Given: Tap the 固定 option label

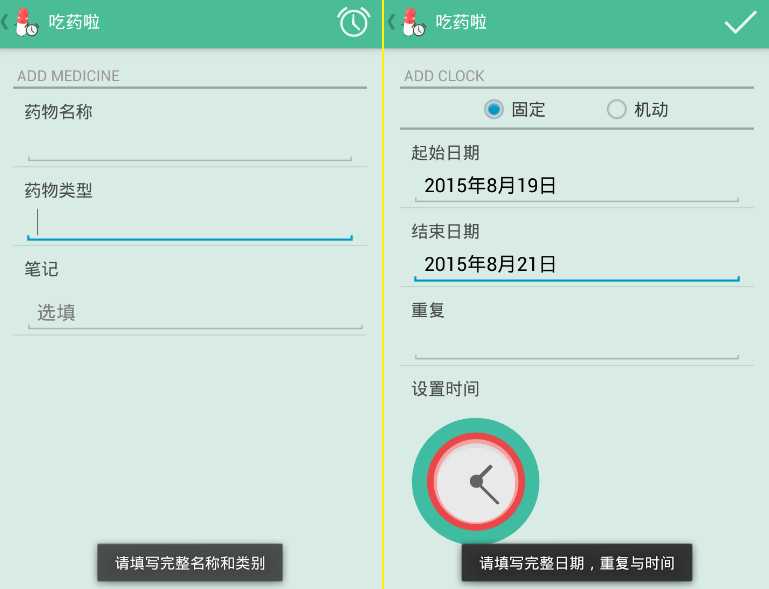Looking at the screenshot, I should coord(528,109).
